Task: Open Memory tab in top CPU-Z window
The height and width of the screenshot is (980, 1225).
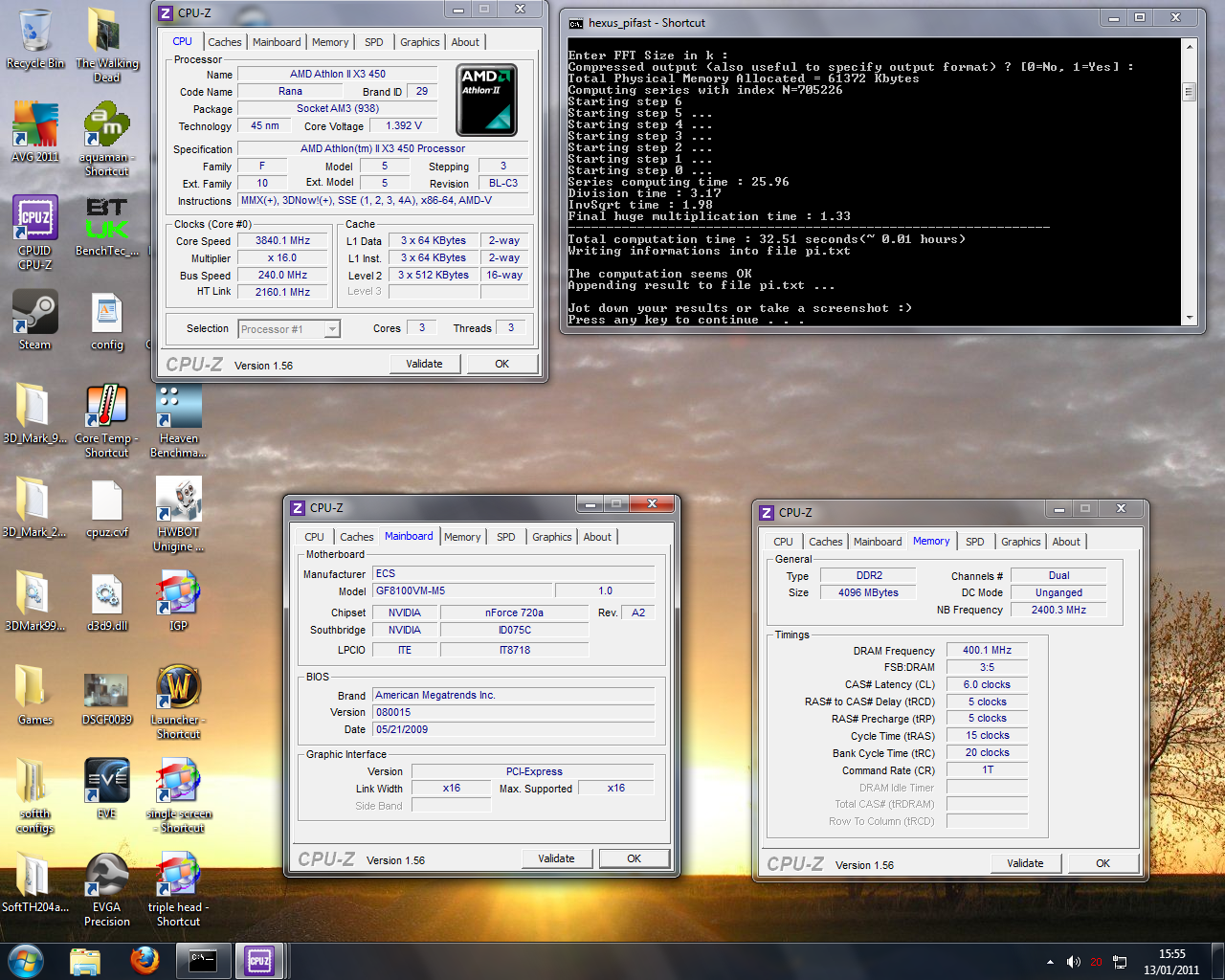Action: [x=330, y=42]
